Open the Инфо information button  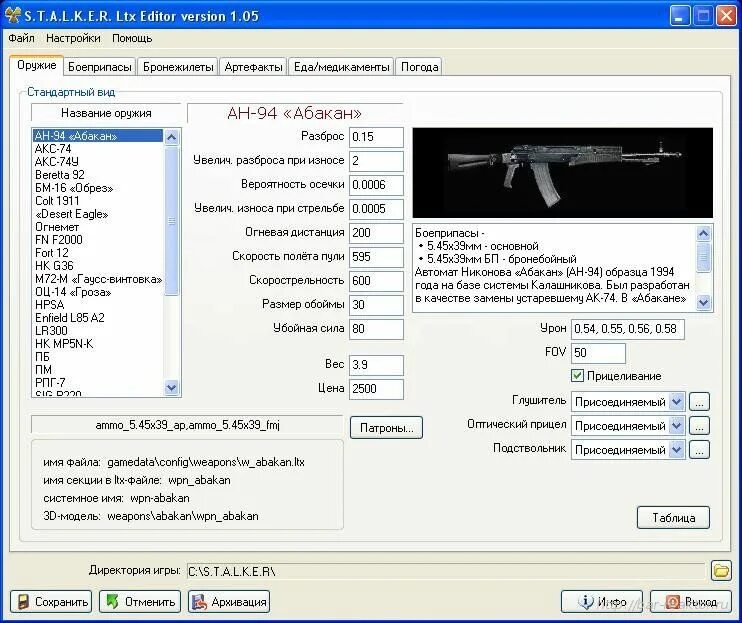pyautogui.click(x=602, y=602)
